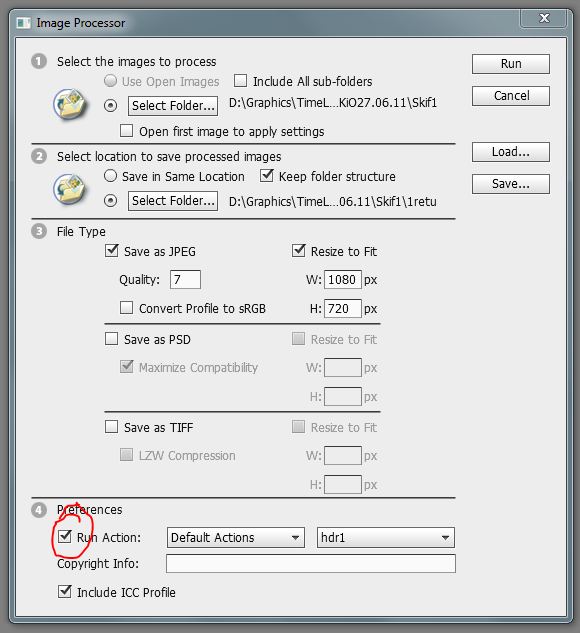Image resolution: width=580 pixels, height=633 pixels.
Task: Check Open first image to apply settings
Action: click(126, 131)
